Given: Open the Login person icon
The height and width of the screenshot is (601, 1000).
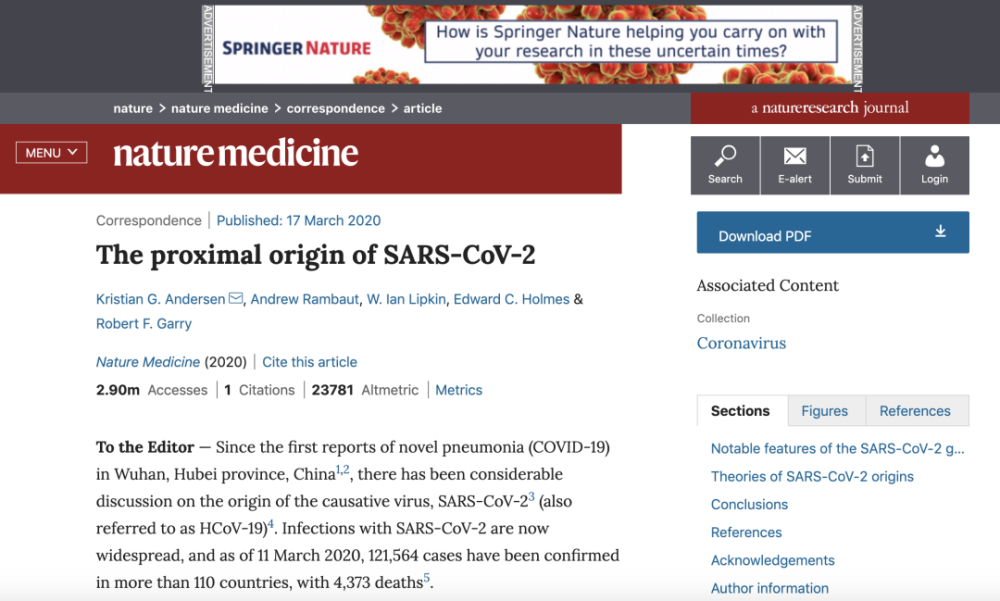Looking at the screenshot, I should 934,156.
